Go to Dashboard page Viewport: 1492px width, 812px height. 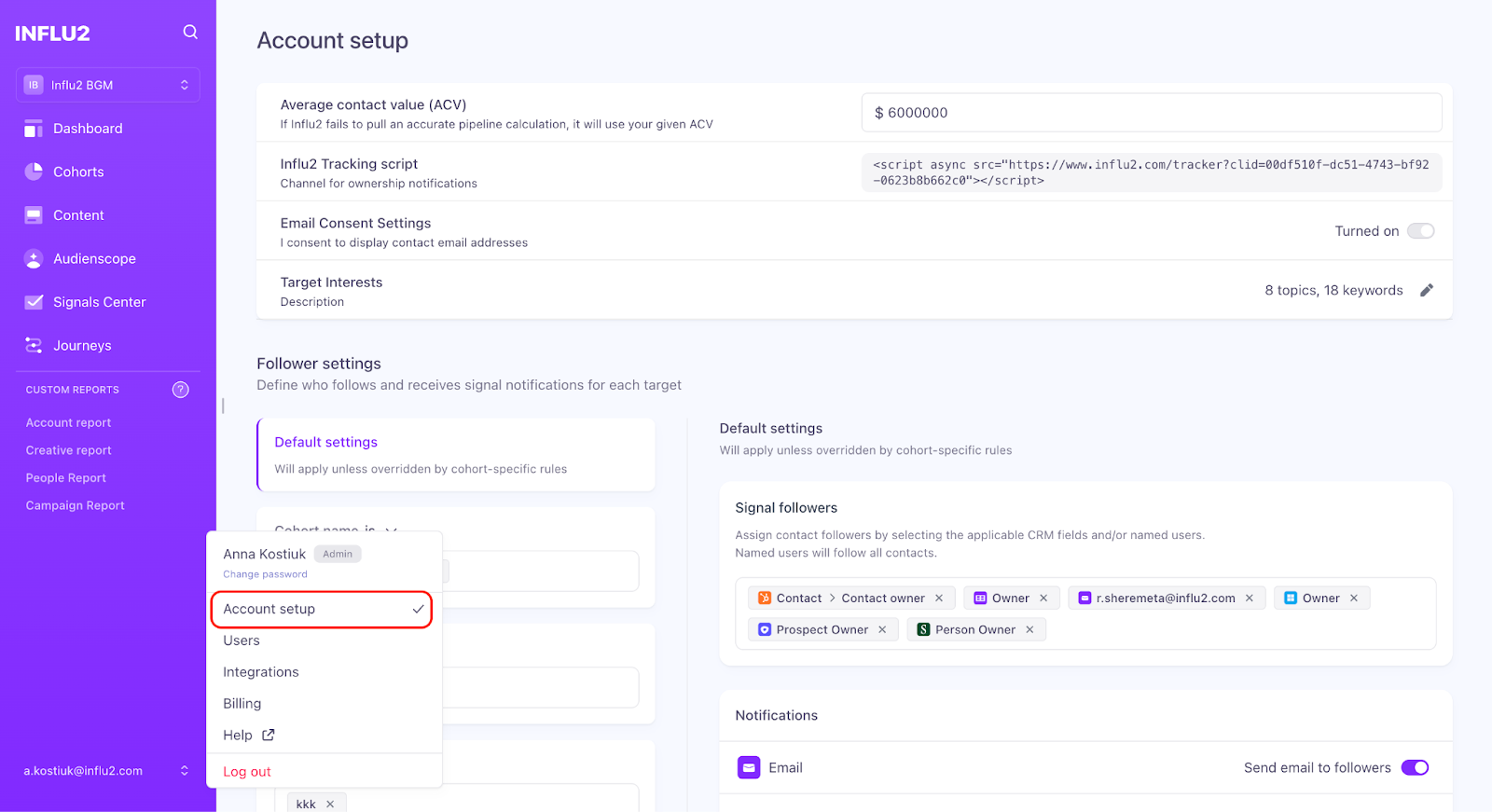(88, 129)
